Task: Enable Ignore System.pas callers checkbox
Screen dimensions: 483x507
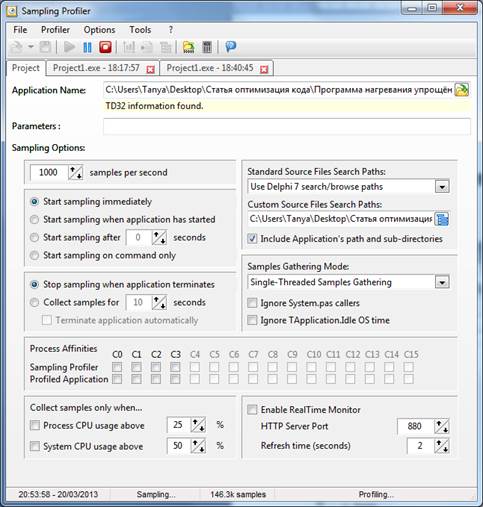Action: tap(252, 303)
